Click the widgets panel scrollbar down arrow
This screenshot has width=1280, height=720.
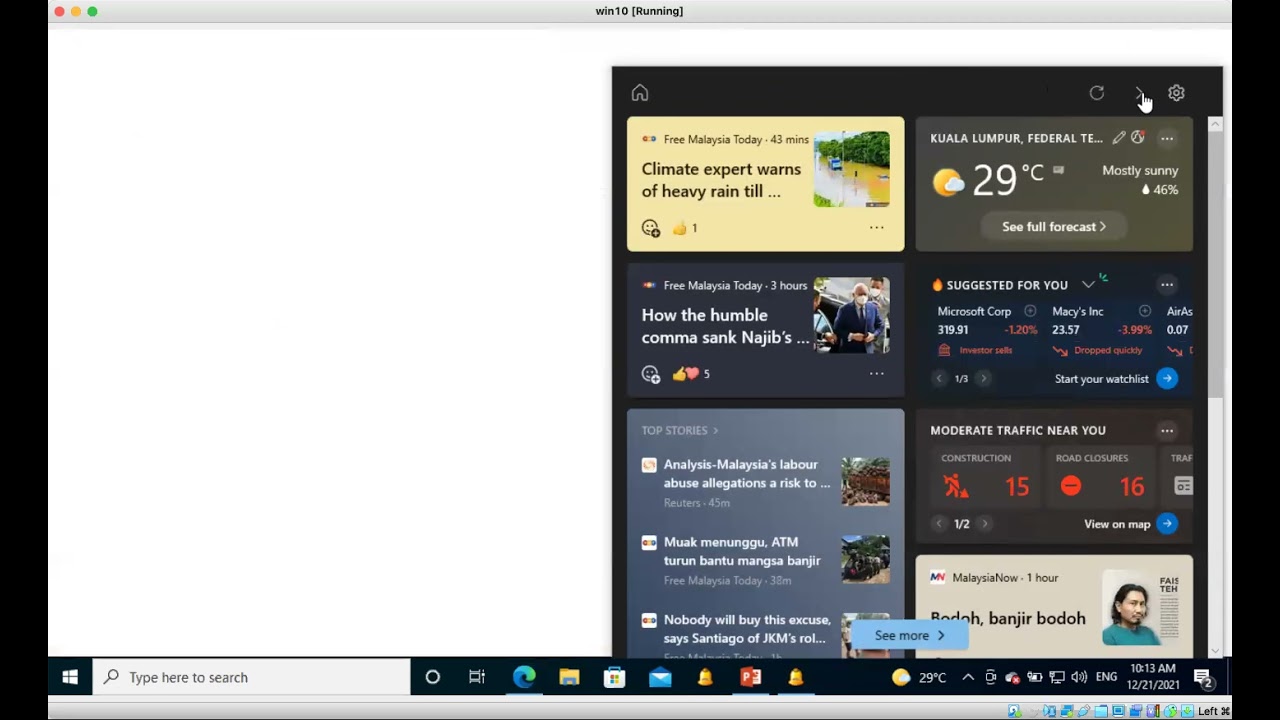pos(1215,650)
